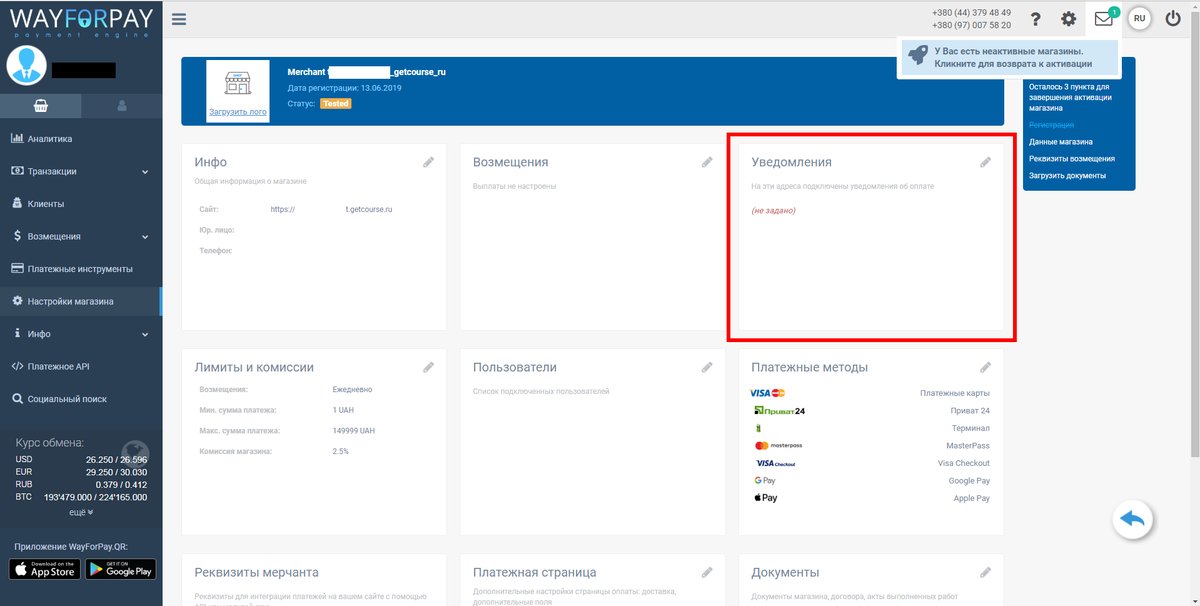
Task: Edit the Возмещения card pencil
Action: pyautogui.click(x=707, y=162)
